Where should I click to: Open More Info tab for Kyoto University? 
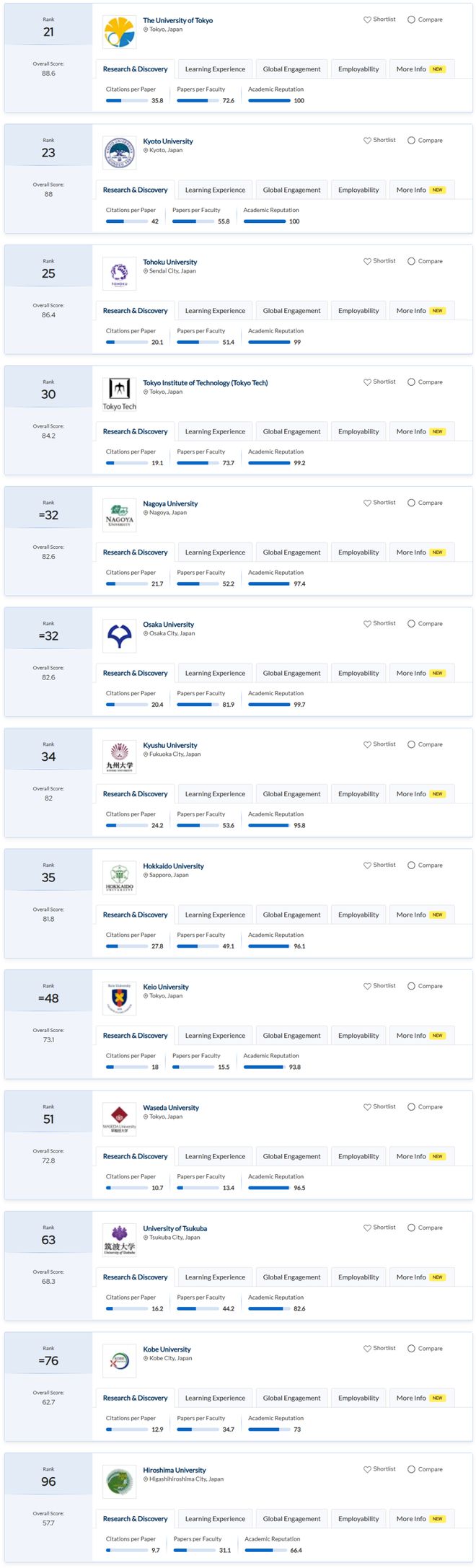tap(421, 190)
